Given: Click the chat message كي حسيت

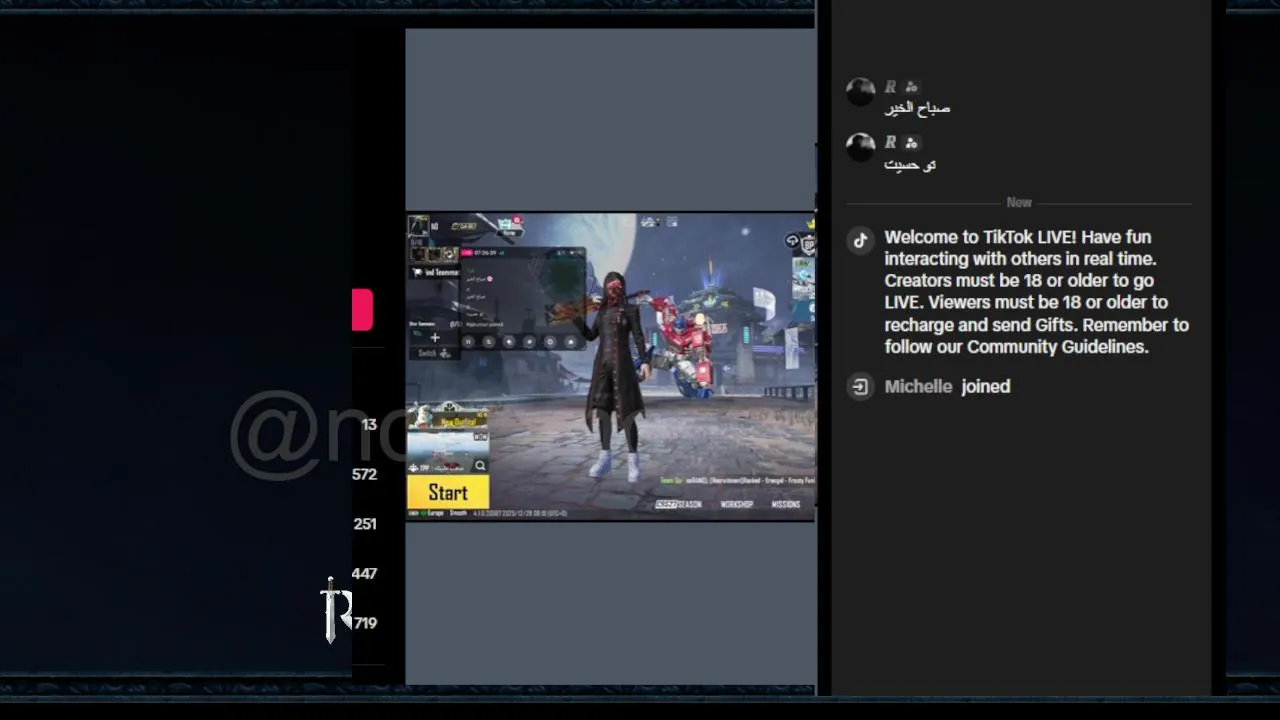Looking at the screenshot, I should click(910, 164).
